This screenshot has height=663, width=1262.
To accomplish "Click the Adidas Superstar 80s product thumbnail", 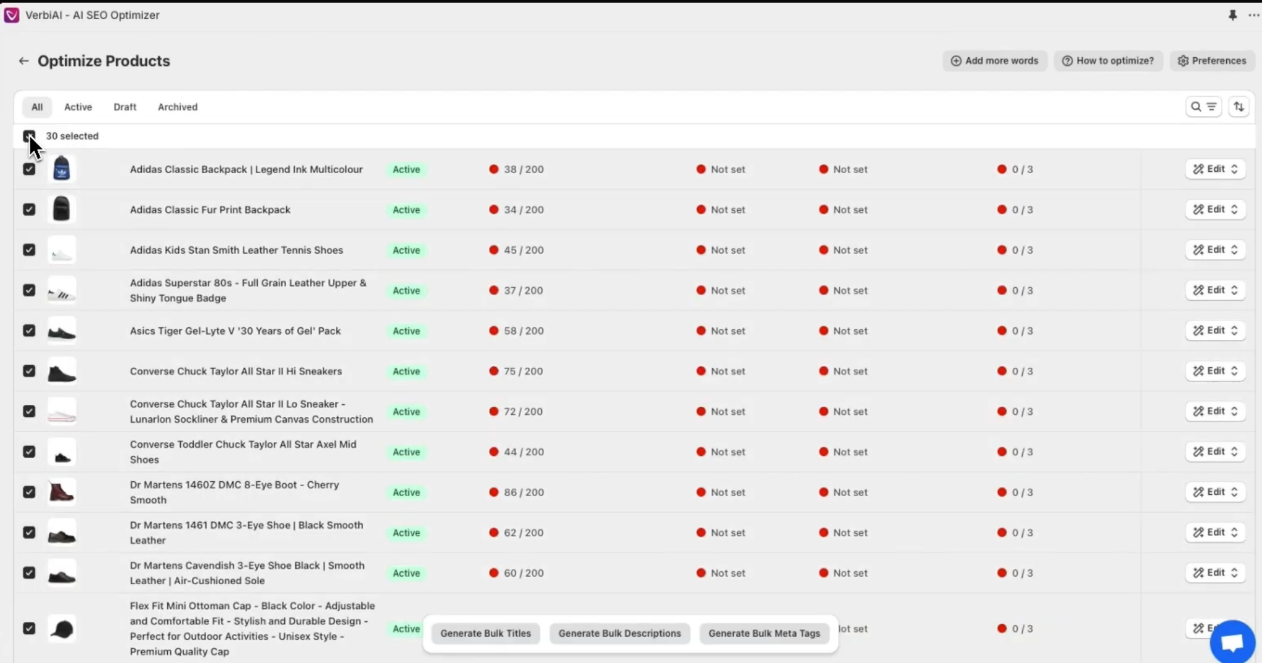I will point(62,290).
